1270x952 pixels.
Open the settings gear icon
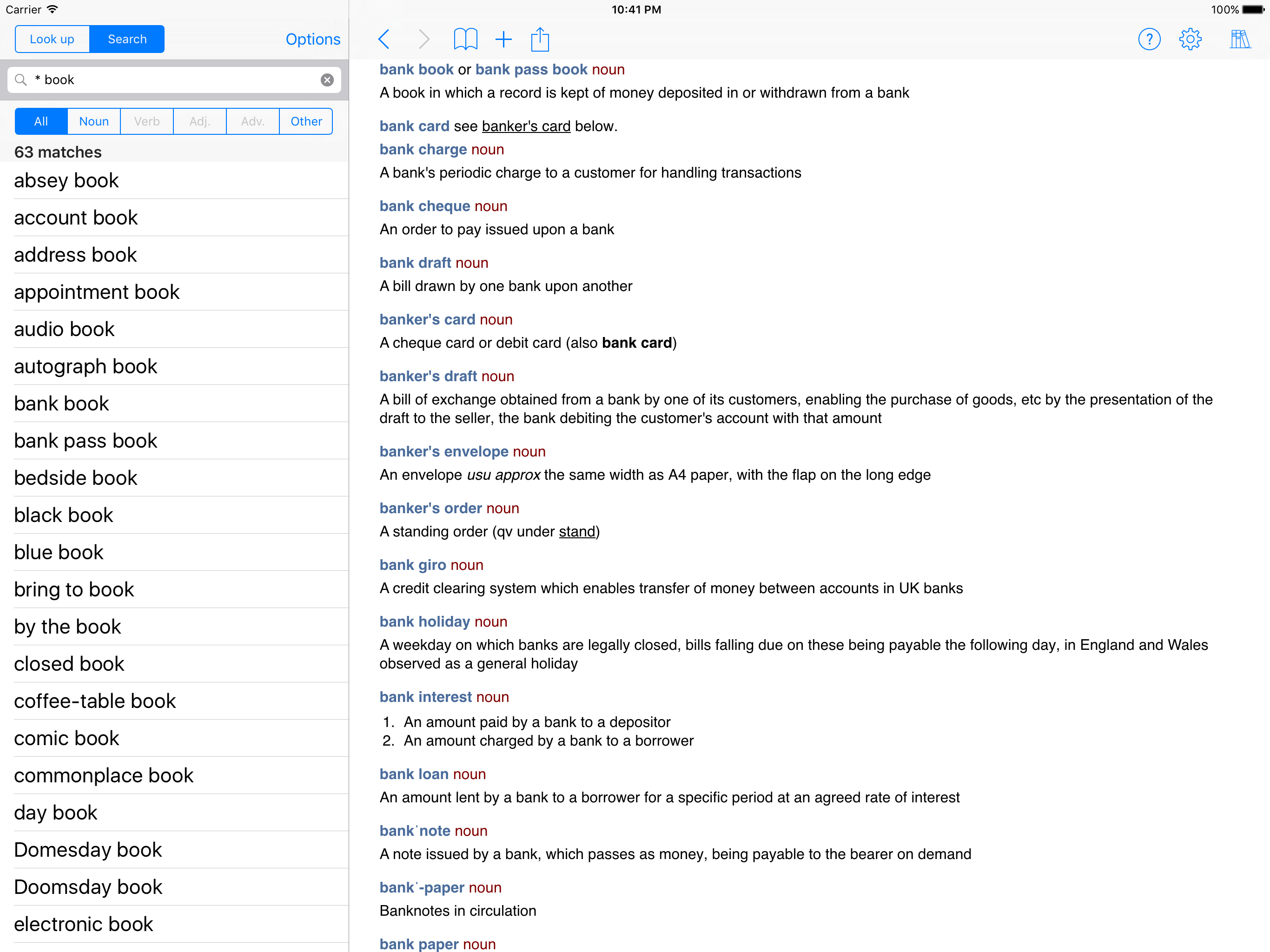(1190, 39)
